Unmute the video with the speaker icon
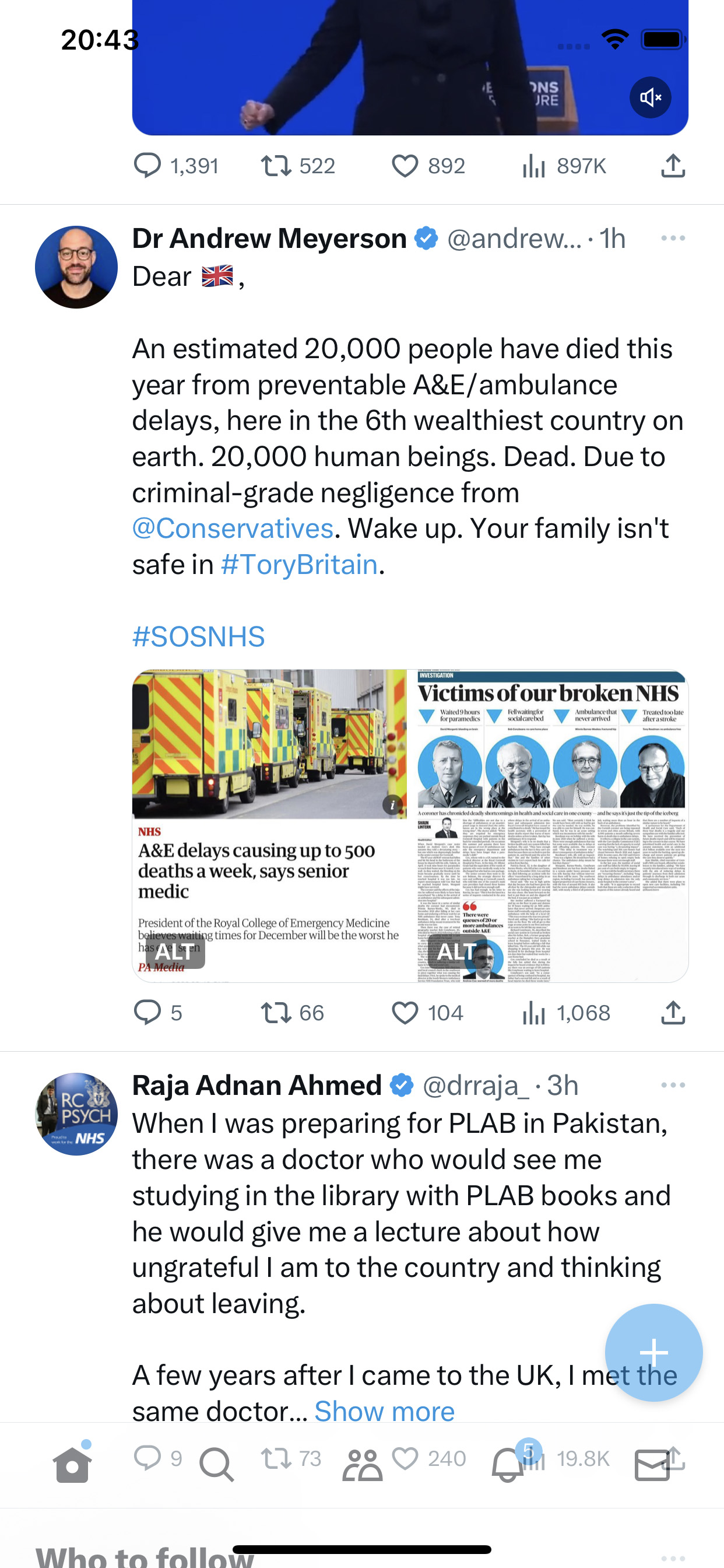The width and height of the screenshot is (724, 1568). click(x=650, y=97)
